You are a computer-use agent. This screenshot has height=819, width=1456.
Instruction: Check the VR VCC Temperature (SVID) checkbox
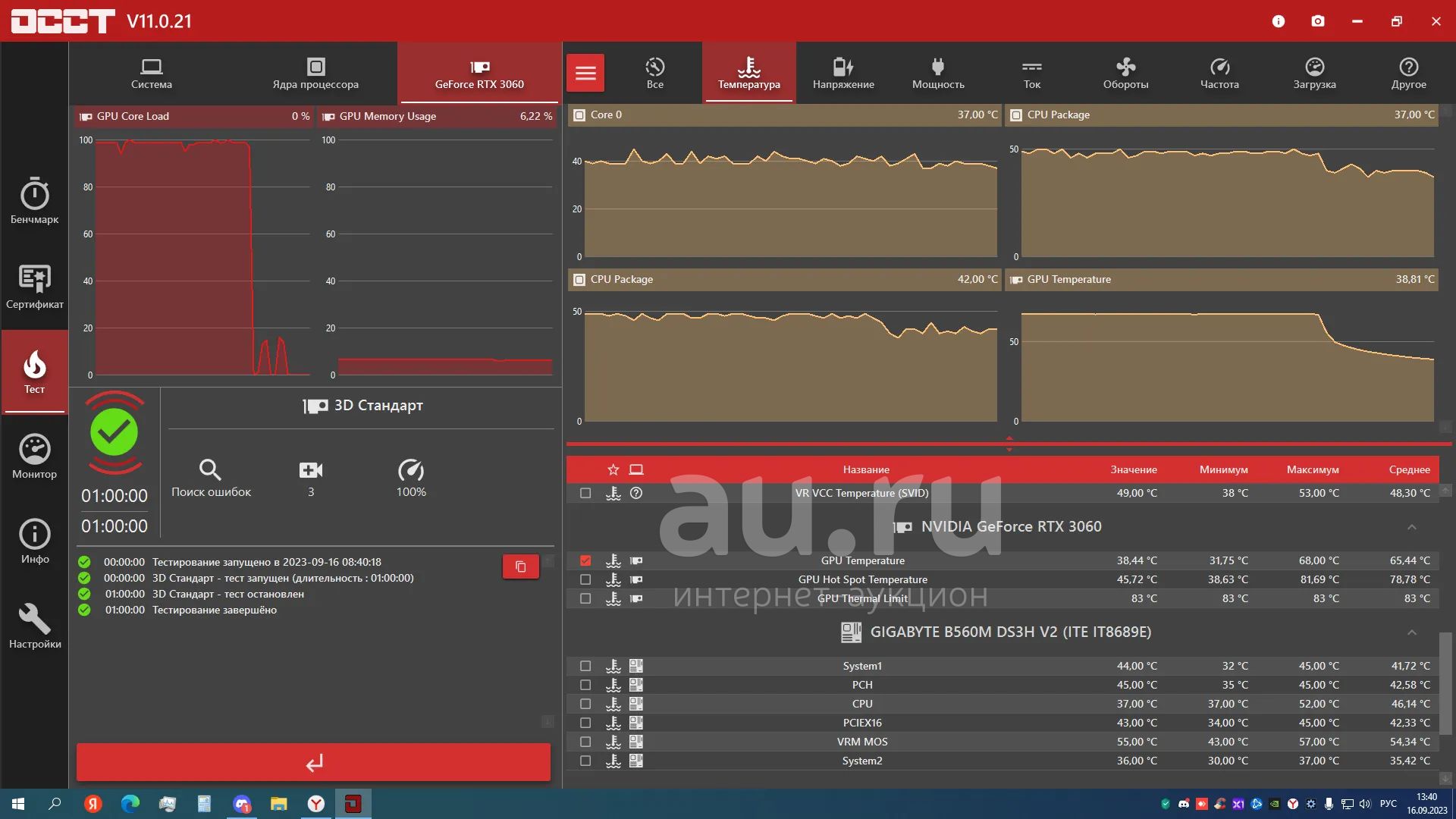point(585,493)
